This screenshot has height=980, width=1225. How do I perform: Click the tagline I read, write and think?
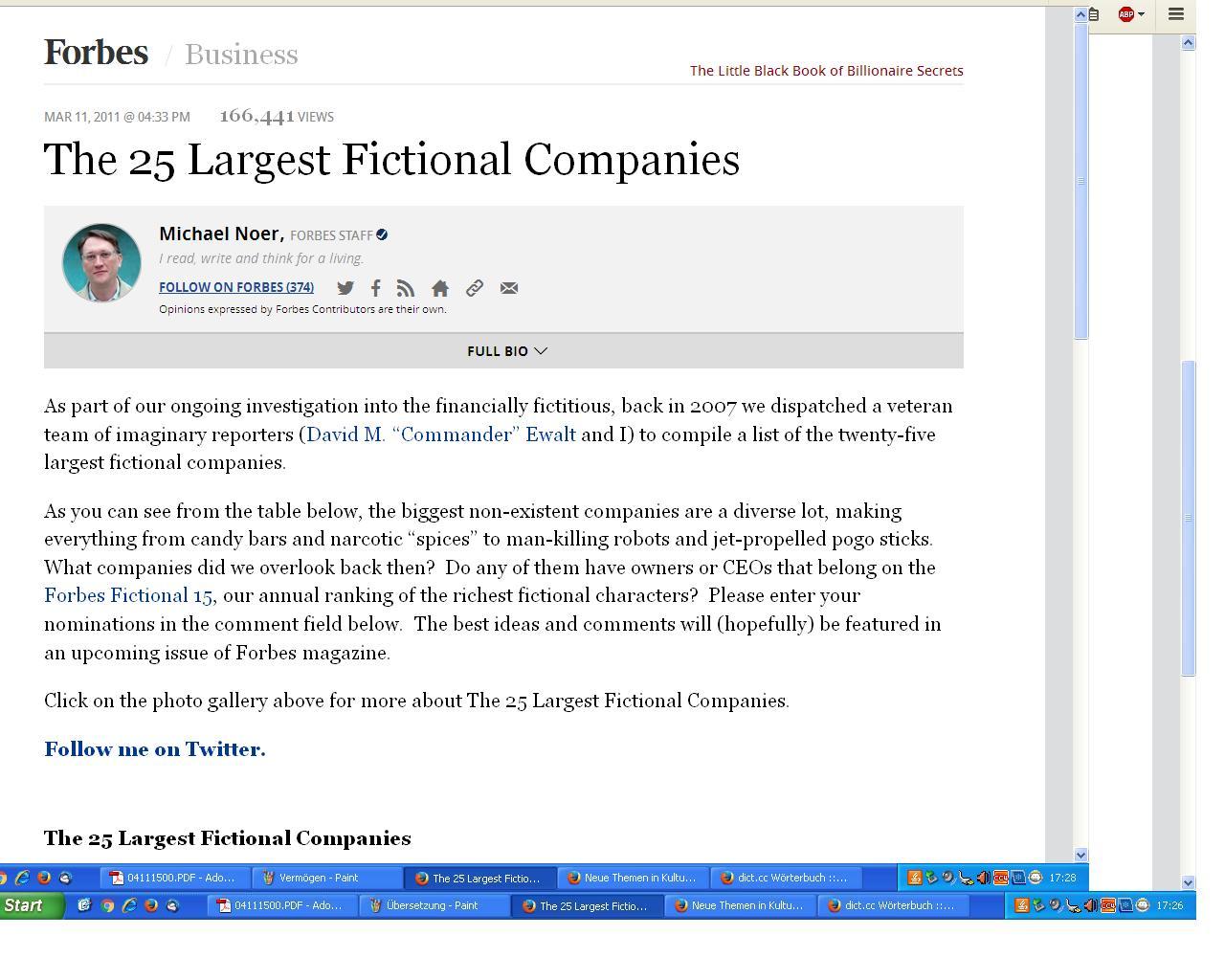[261, 258]
